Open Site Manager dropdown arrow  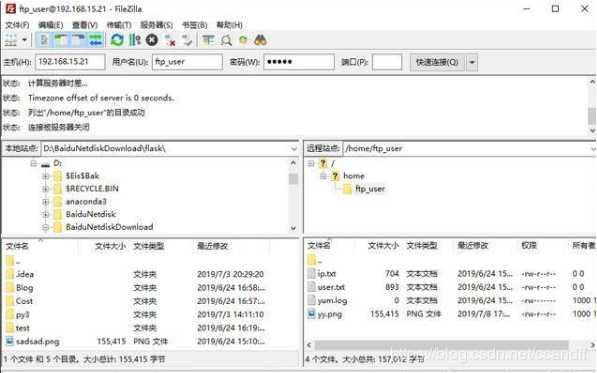click(24, 40)
